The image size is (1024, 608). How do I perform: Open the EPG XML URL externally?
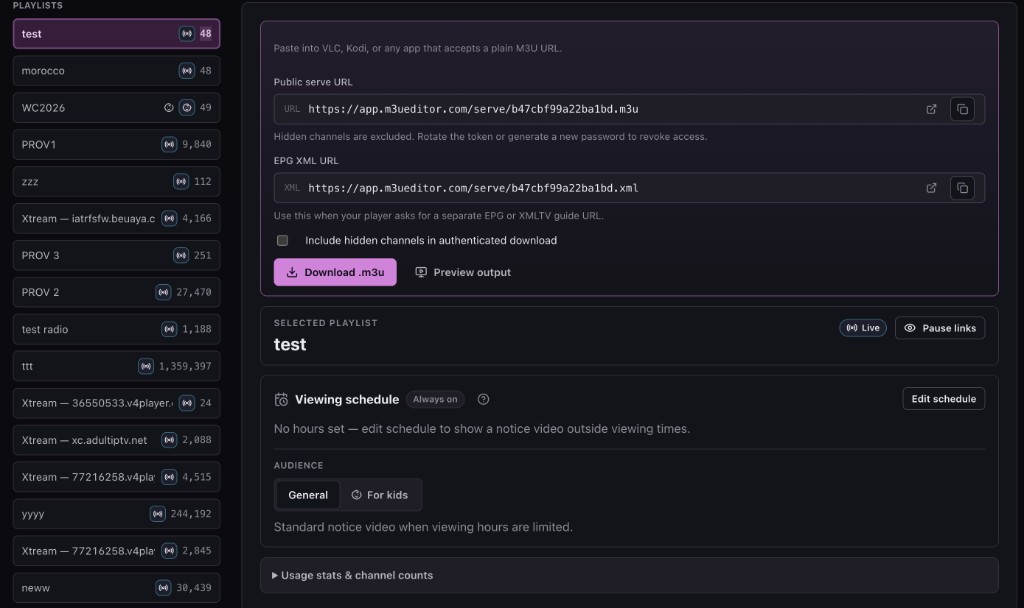click(931, 188)
